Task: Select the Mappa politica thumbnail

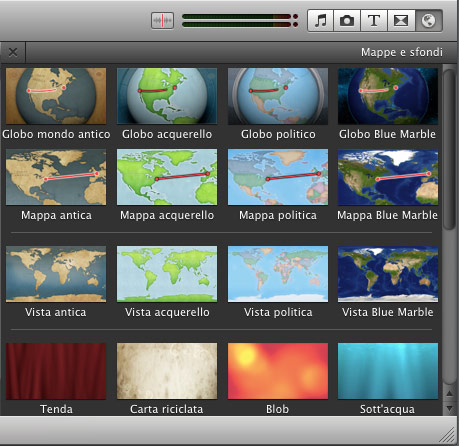Action: click(278, 177)
